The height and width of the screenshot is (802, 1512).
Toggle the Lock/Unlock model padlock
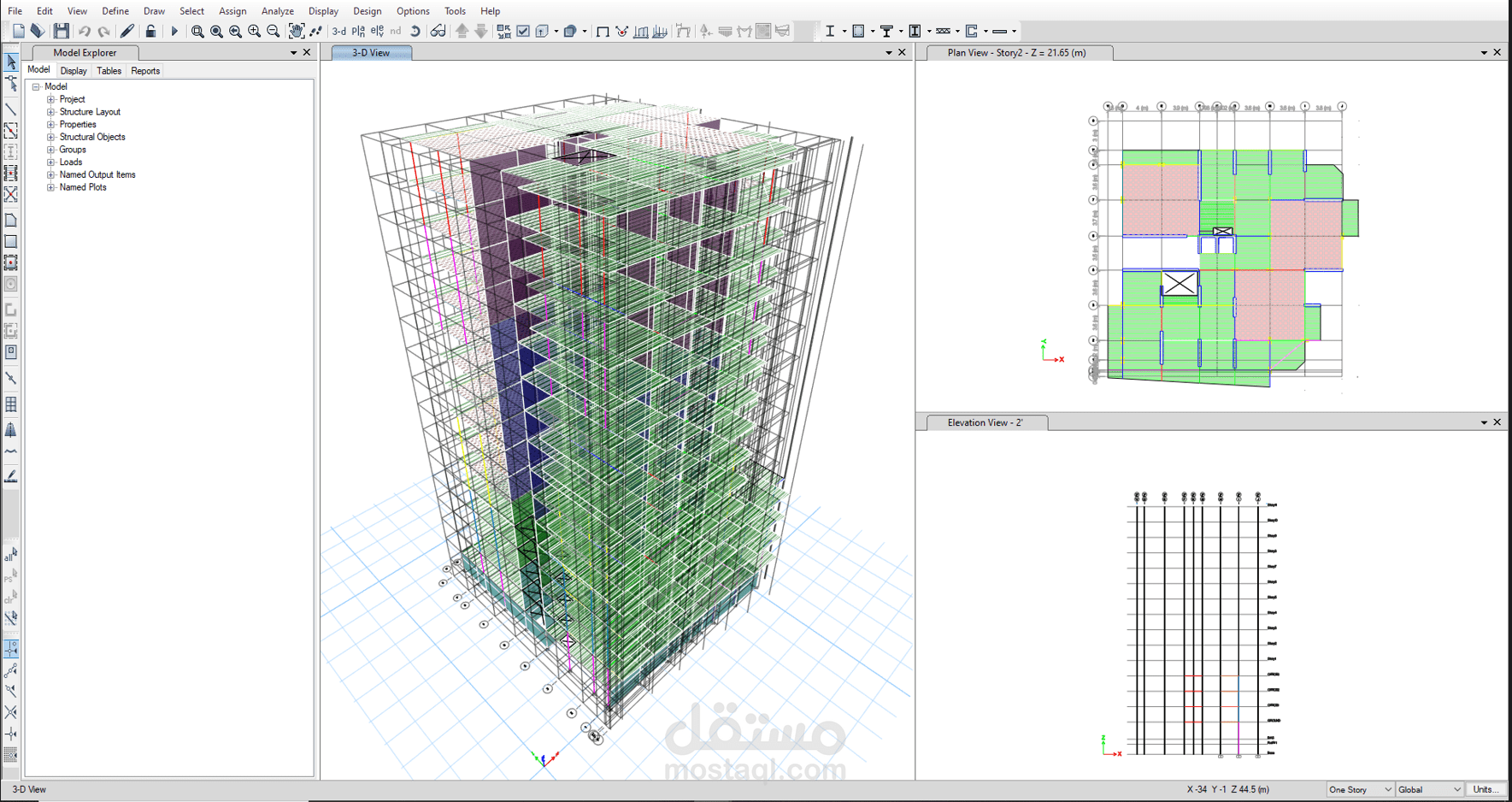(150, 32)
